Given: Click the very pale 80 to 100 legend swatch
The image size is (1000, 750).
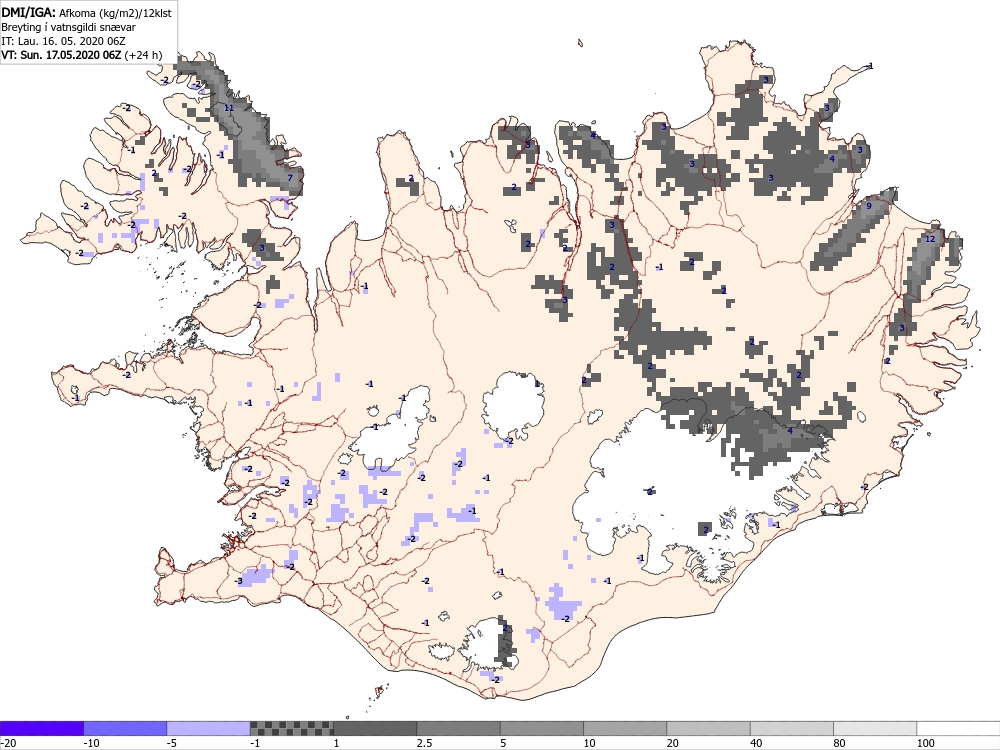Looking at the screenshot, I should coord(875,728).
